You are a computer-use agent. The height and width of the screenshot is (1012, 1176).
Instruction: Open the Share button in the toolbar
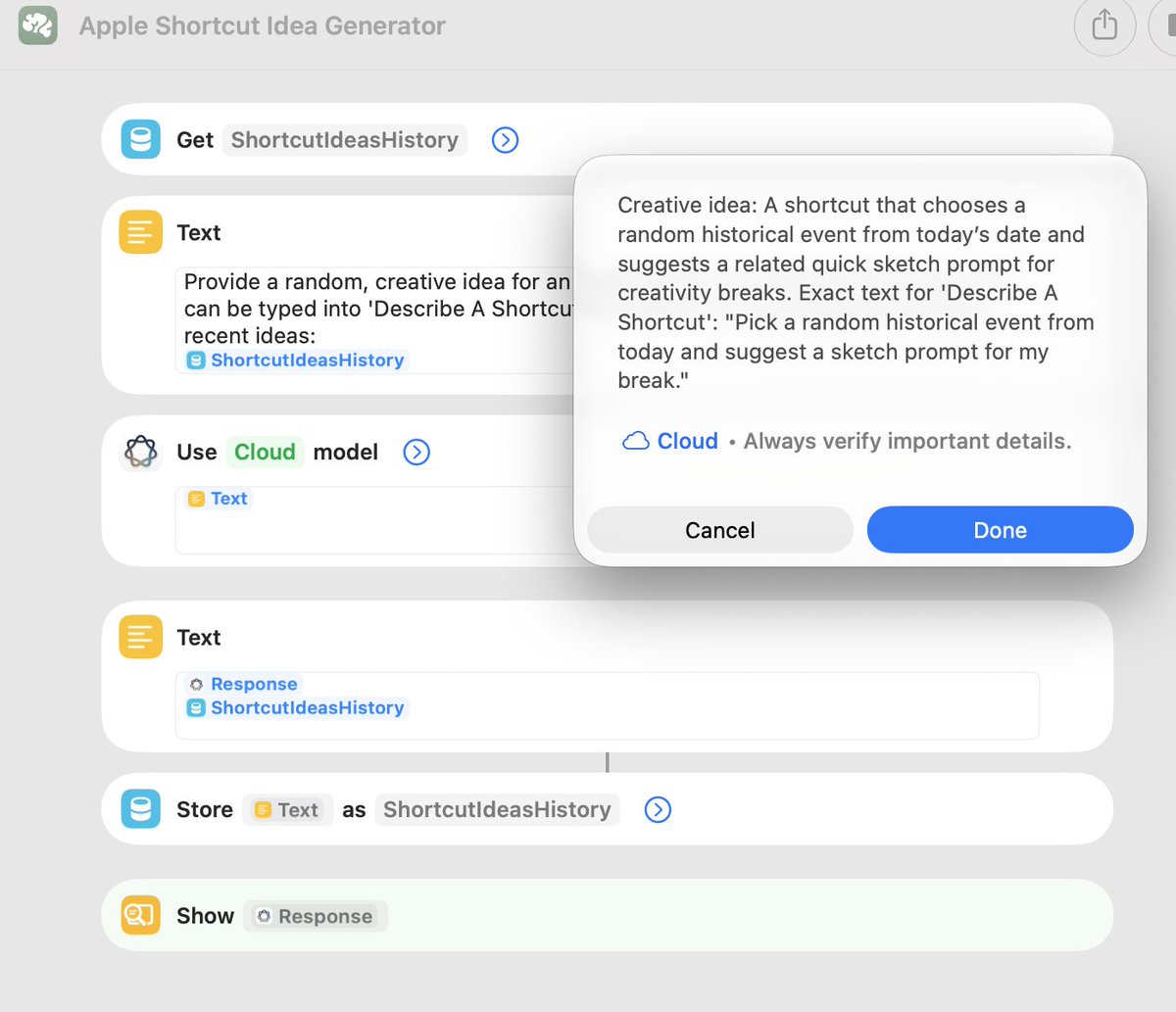point(1104,25)
